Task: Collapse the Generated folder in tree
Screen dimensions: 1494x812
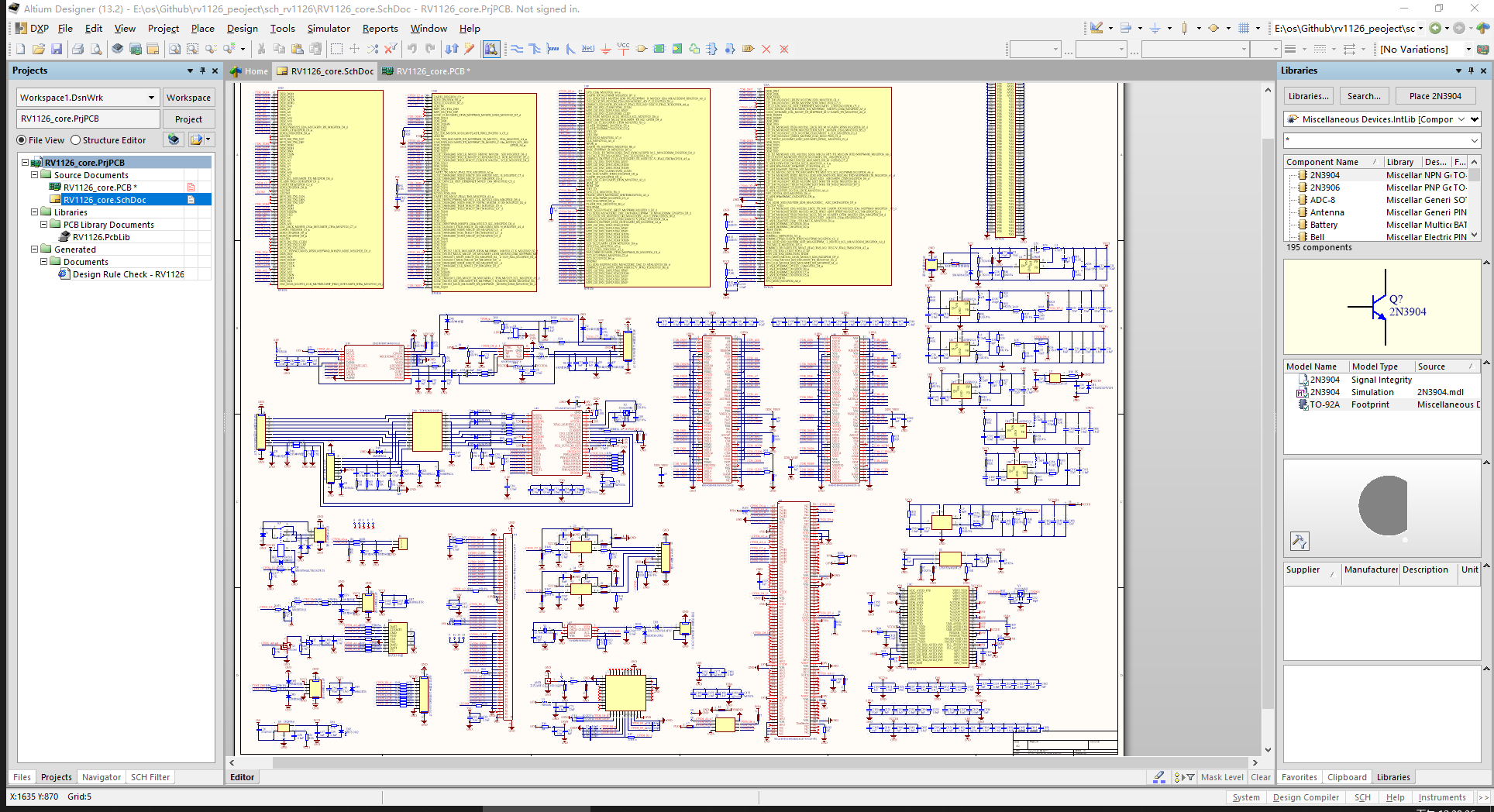Action: coord(35,249)
